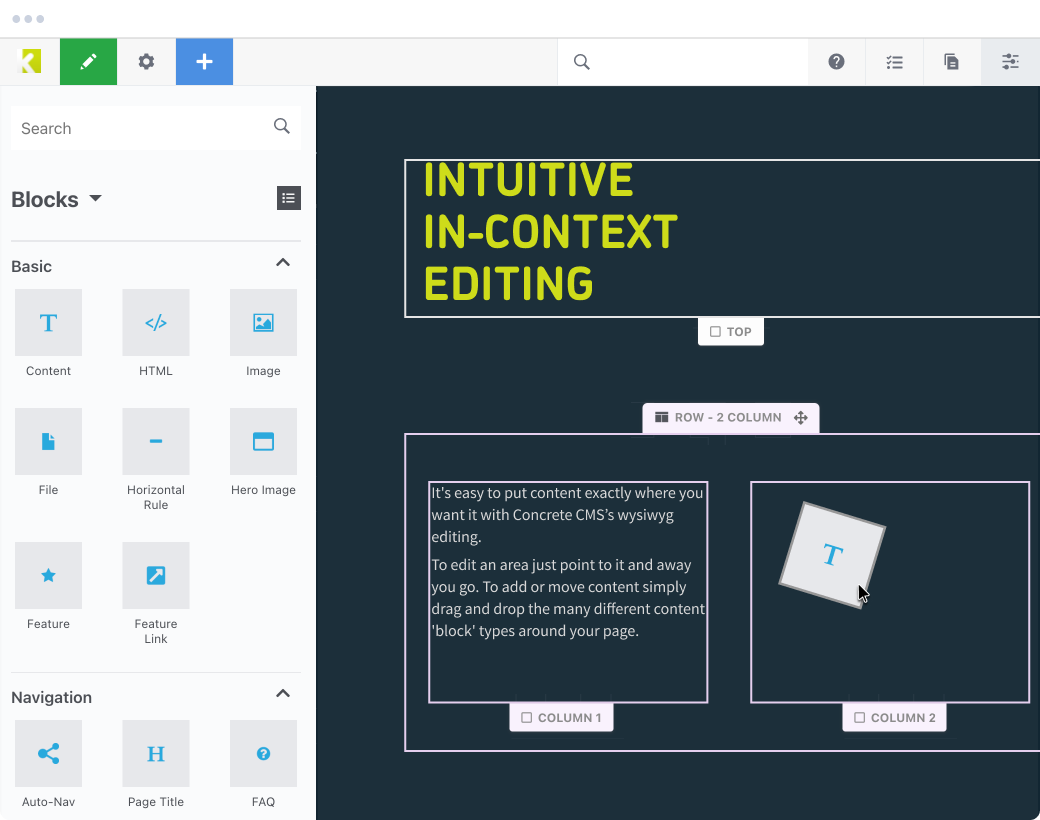Select the Feature block
Viewport: 1040px width, 820px height.
tap(48, 586)
